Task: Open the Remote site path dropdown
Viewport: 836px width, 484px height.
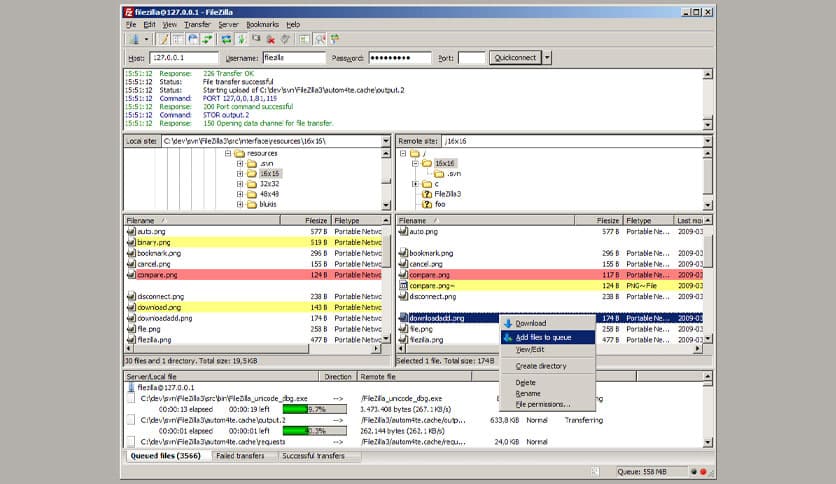Action: tap(708, 141)
